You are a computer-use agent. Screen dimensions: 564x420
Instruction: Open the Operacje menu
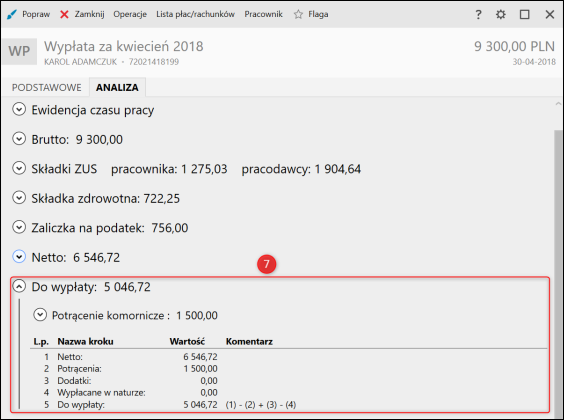click(130, 14)
